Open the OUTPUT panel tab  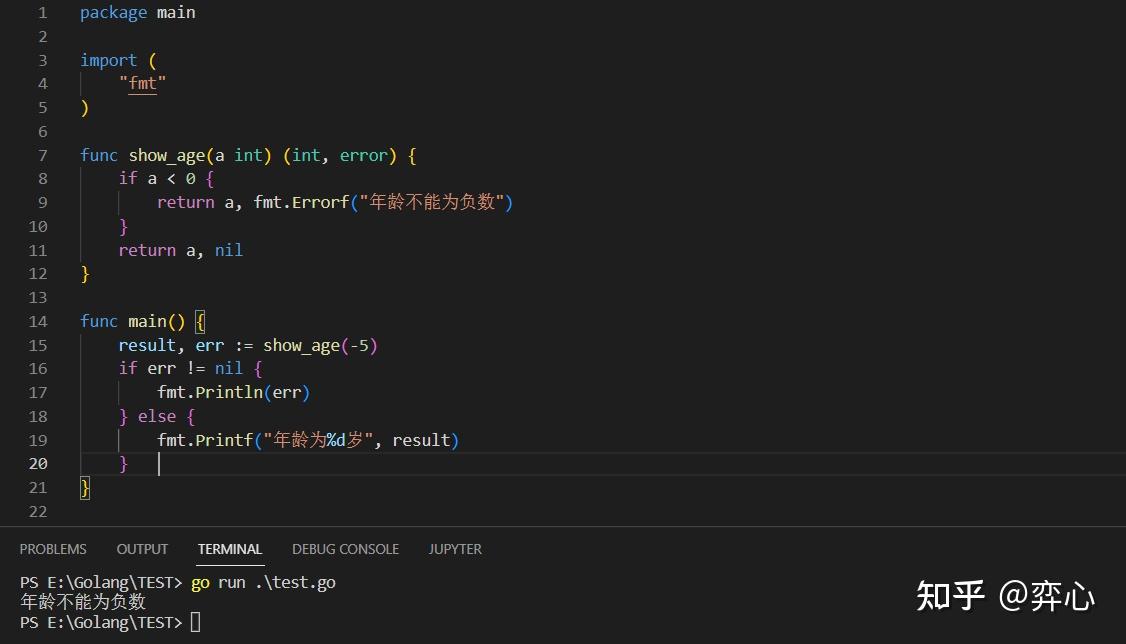pos(141,548)
